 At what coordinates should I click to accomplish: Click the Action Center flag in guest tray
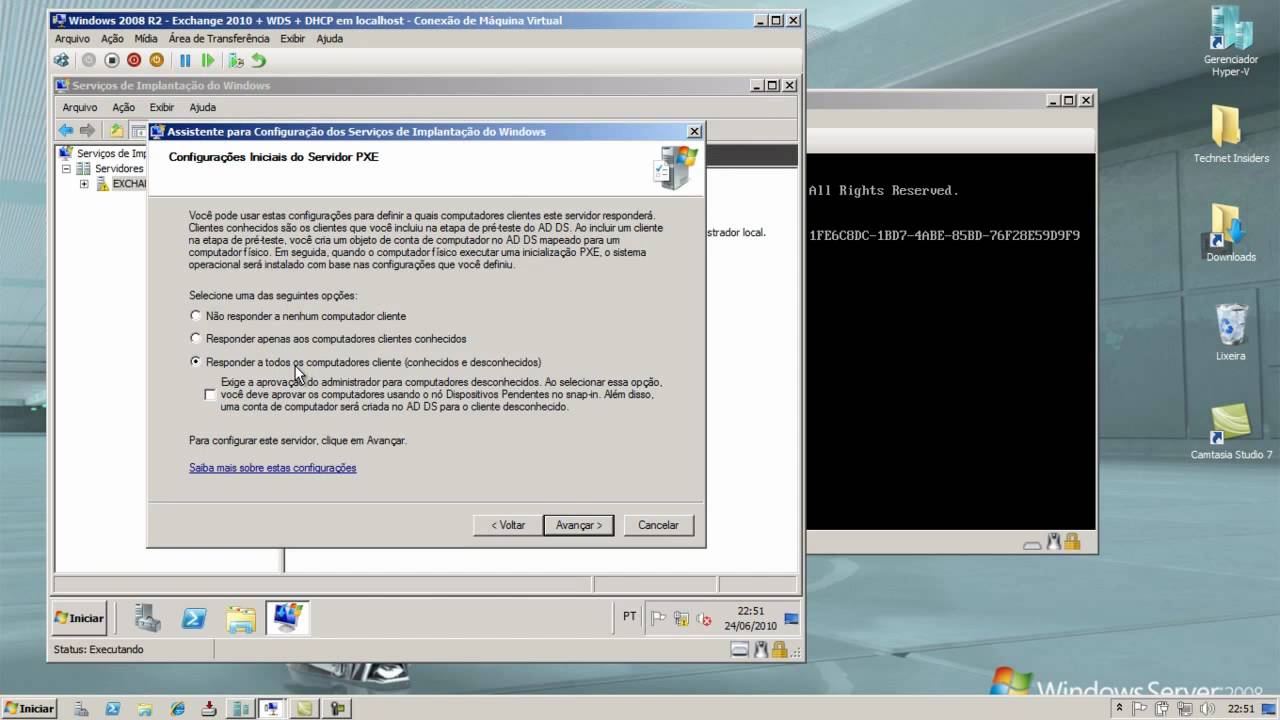(658, 619)
